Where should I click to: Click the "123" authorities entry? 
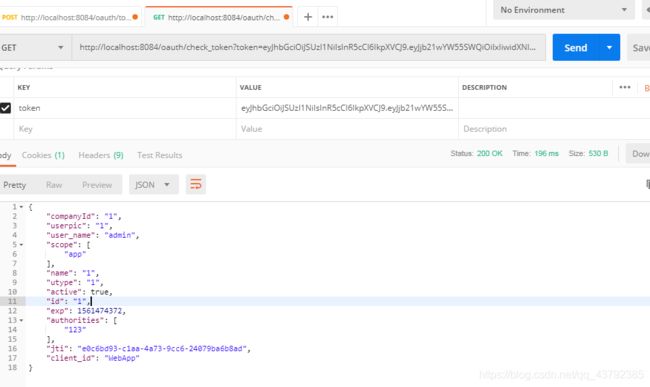(x=75, y=330)
